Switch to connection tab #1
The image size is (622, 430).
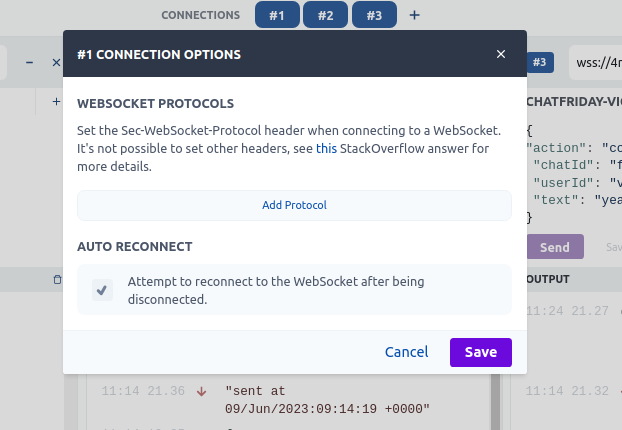point(277,15)
